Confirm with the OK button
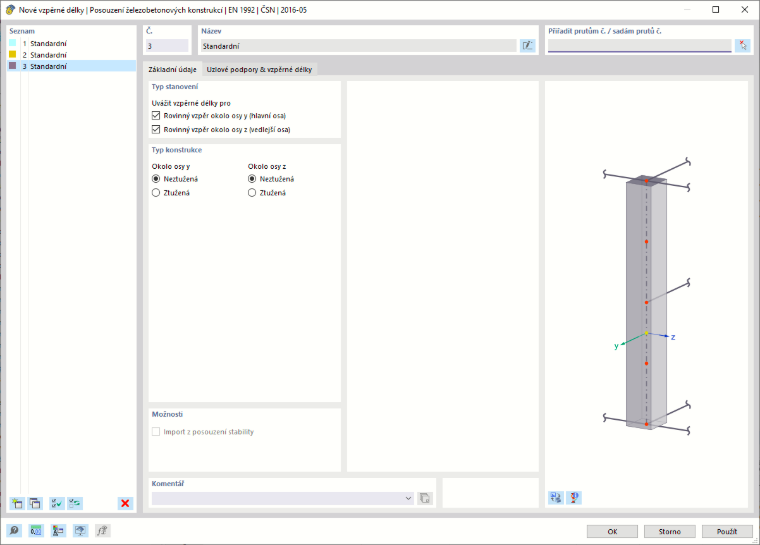This screenshot has height=545, width=760. point(612,531)
